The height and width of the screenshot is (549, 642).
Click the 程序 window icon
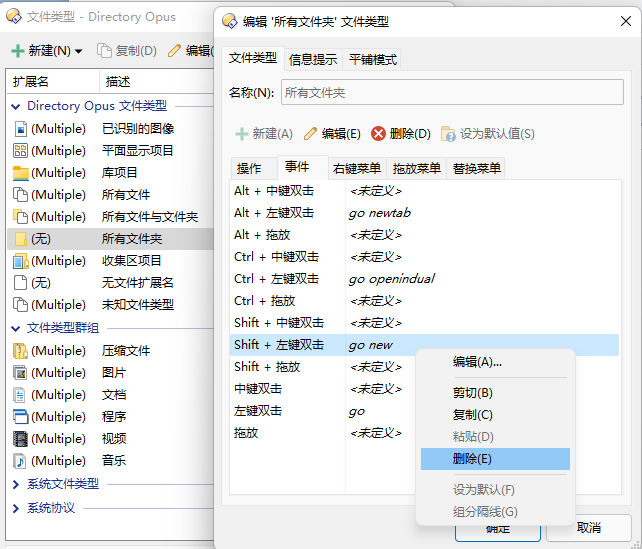click(20, 417)
